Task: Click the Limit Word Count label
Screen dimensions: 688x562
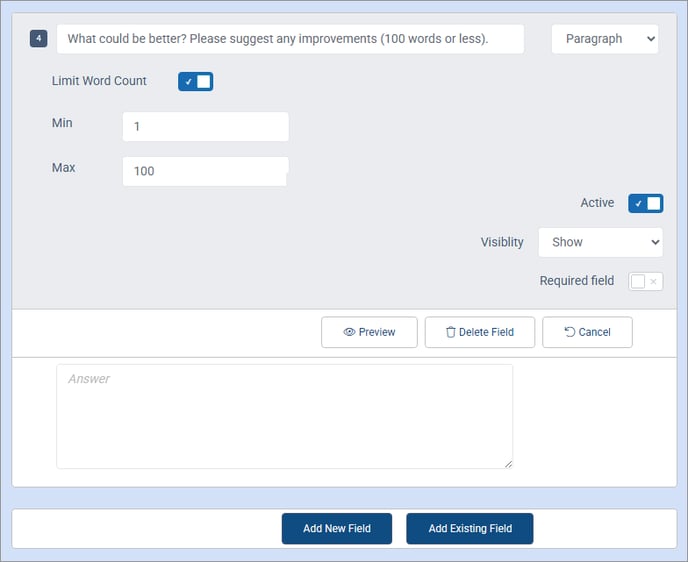Action: 99,81
